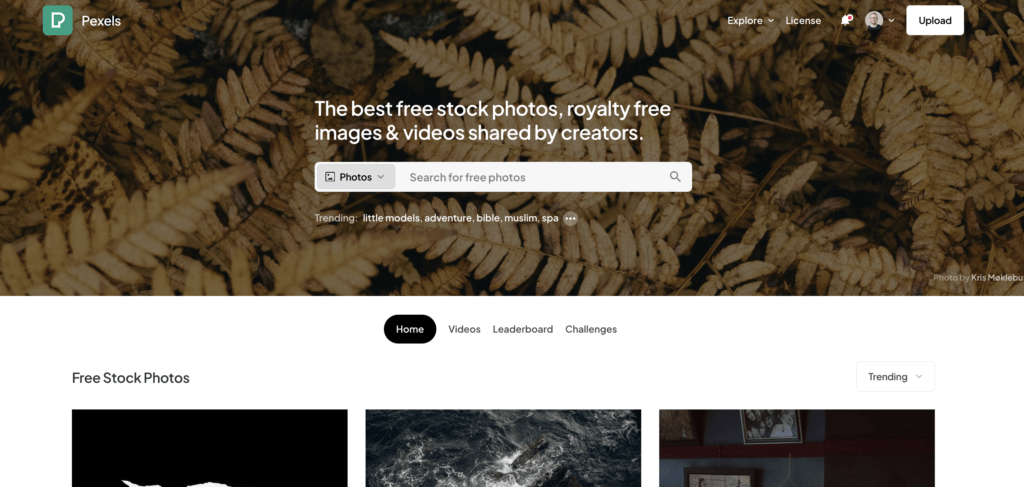The height and width of the screenshot is (487, 1024).
Task: Click the Pexels brand name text
Action: pyautogui.click(x=101, y=21)
